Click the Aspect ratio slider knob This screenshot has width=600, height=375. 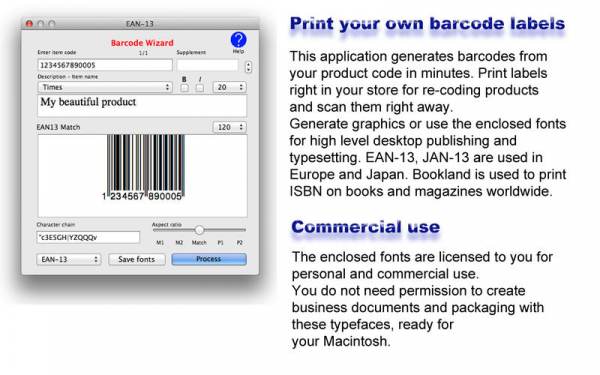[199, 230]
